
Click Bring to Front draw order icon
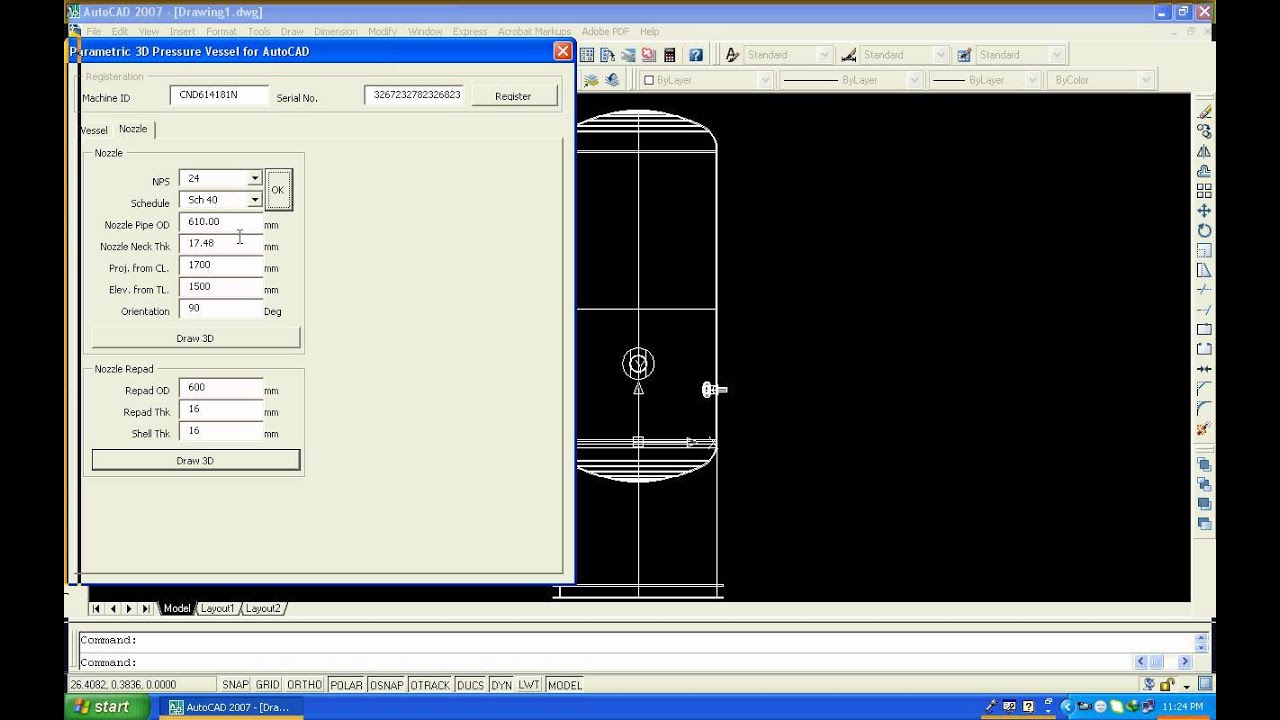(1204, 465)
